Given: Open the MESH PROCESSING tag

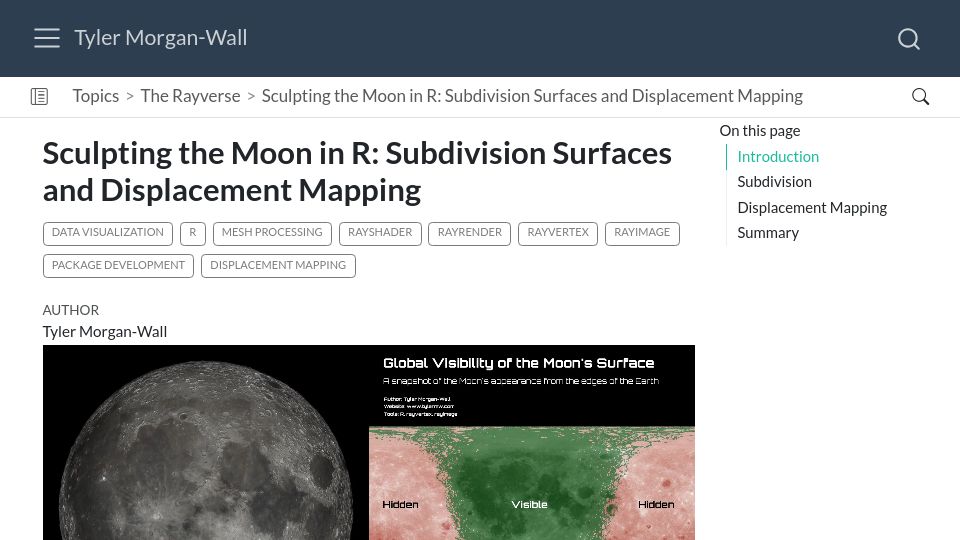Looking at the screenshot, I should coord(272,233).
